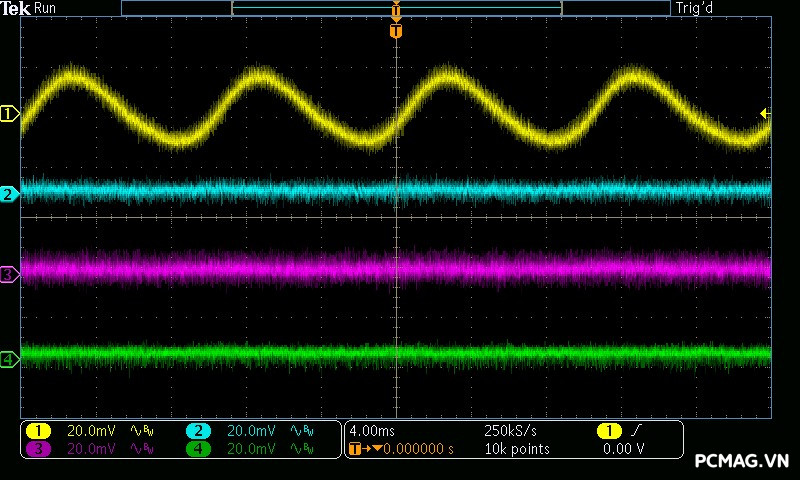The height and width of the screenshot is (480, 800).
Task: Click the 250kS/s sample rate readout
Action: [x=510, y=431]
